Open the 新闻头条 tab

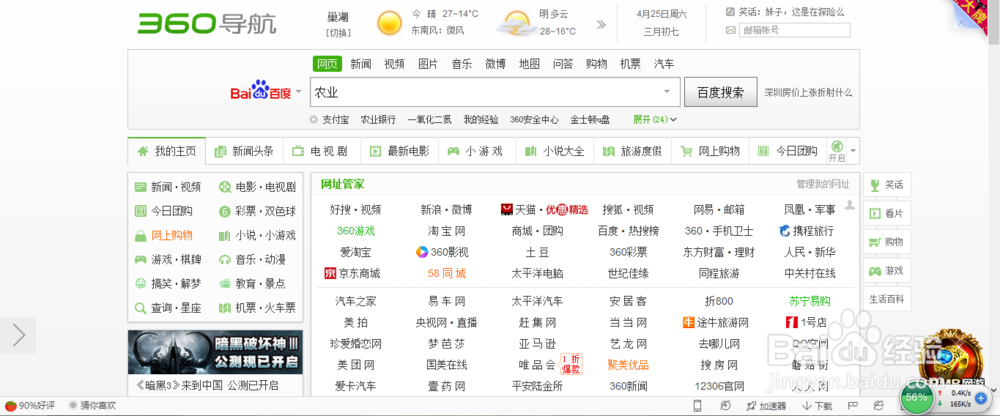pos(244,151)
